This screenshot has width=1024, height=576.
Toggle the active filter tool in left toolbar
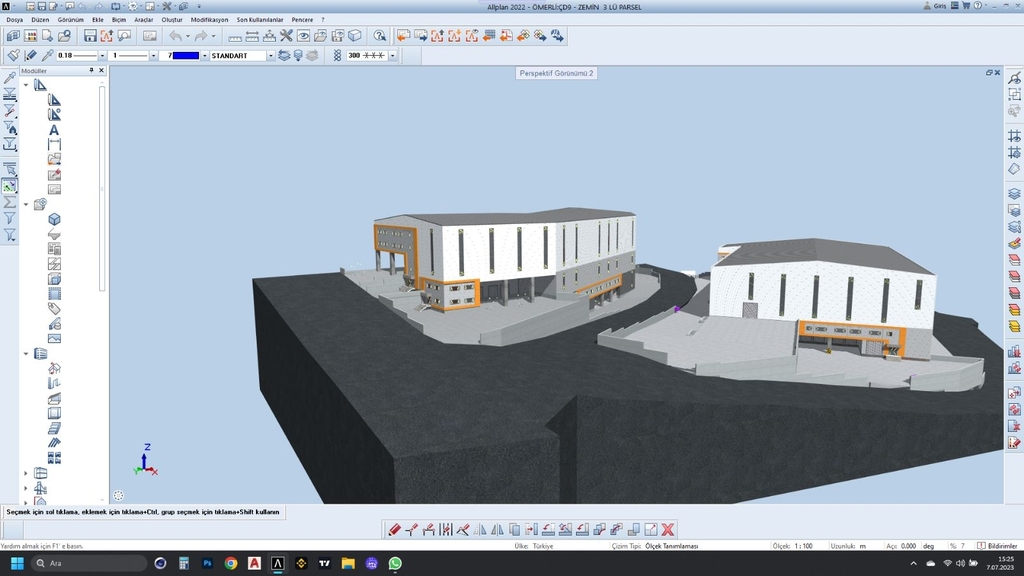tap(9, 186)
